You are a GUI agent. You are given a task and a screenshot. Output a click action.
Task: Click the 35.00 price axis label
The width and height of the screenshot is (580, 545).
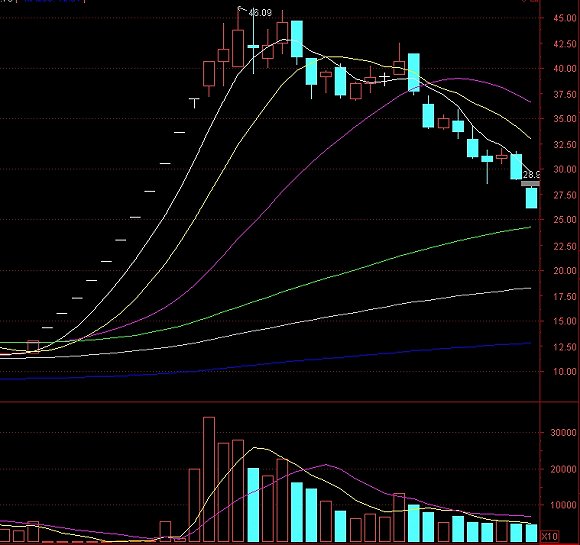pos(565,119)
